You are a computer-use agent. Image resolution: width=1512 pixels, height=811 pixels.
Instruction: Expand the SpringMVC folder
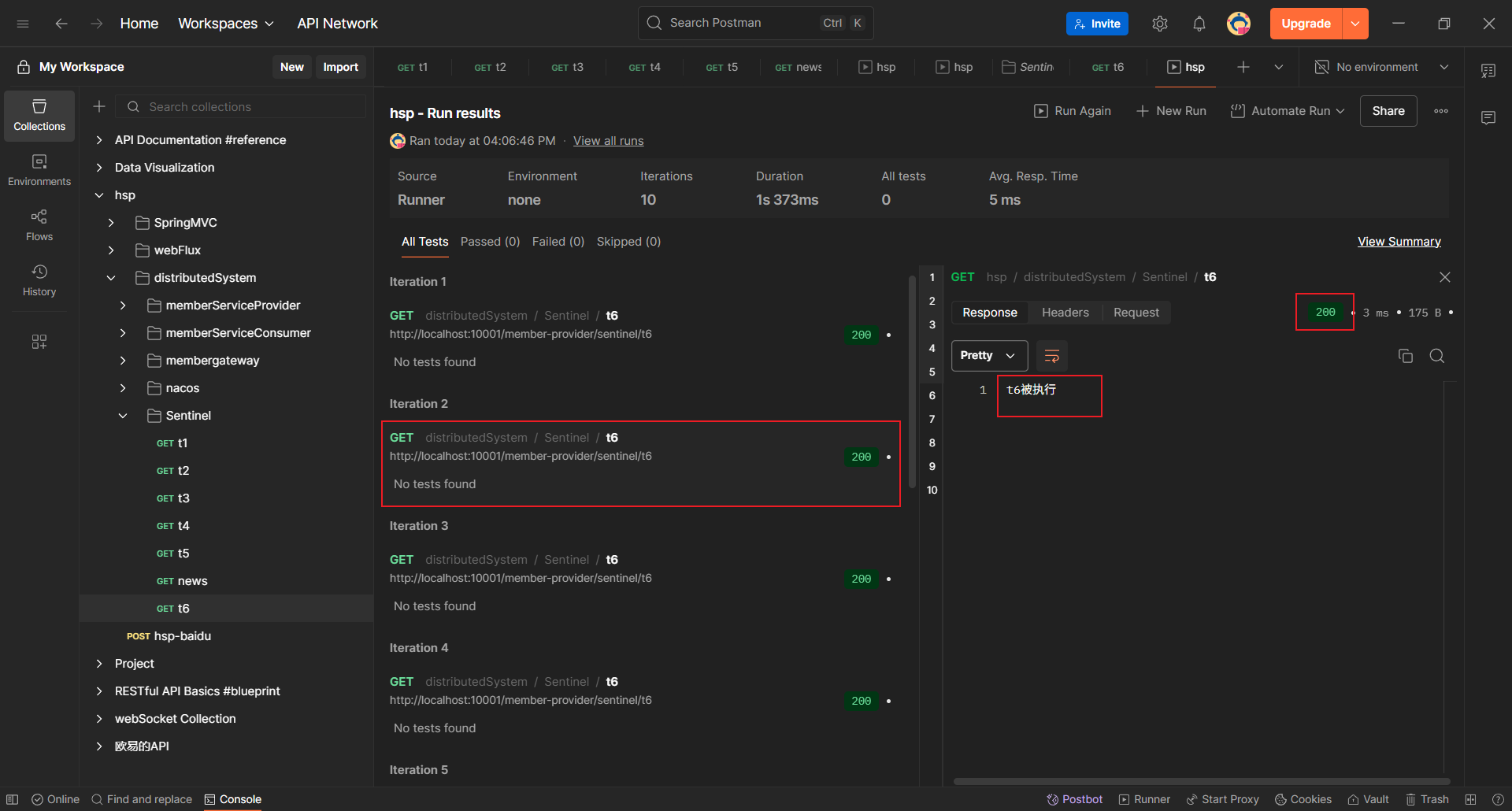(x=111, y=223)
